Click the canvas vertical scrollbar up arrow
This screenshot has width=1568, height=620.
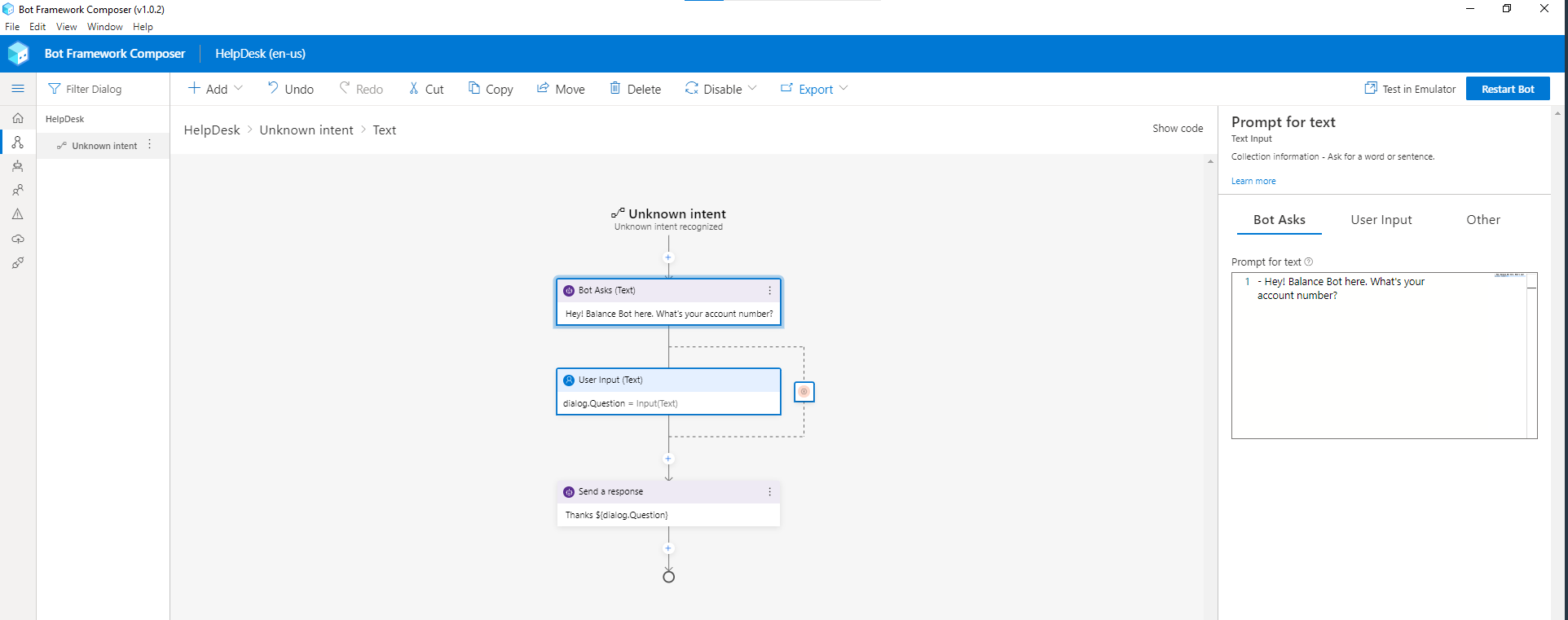pyautogui.click(x=1210, y=161)
